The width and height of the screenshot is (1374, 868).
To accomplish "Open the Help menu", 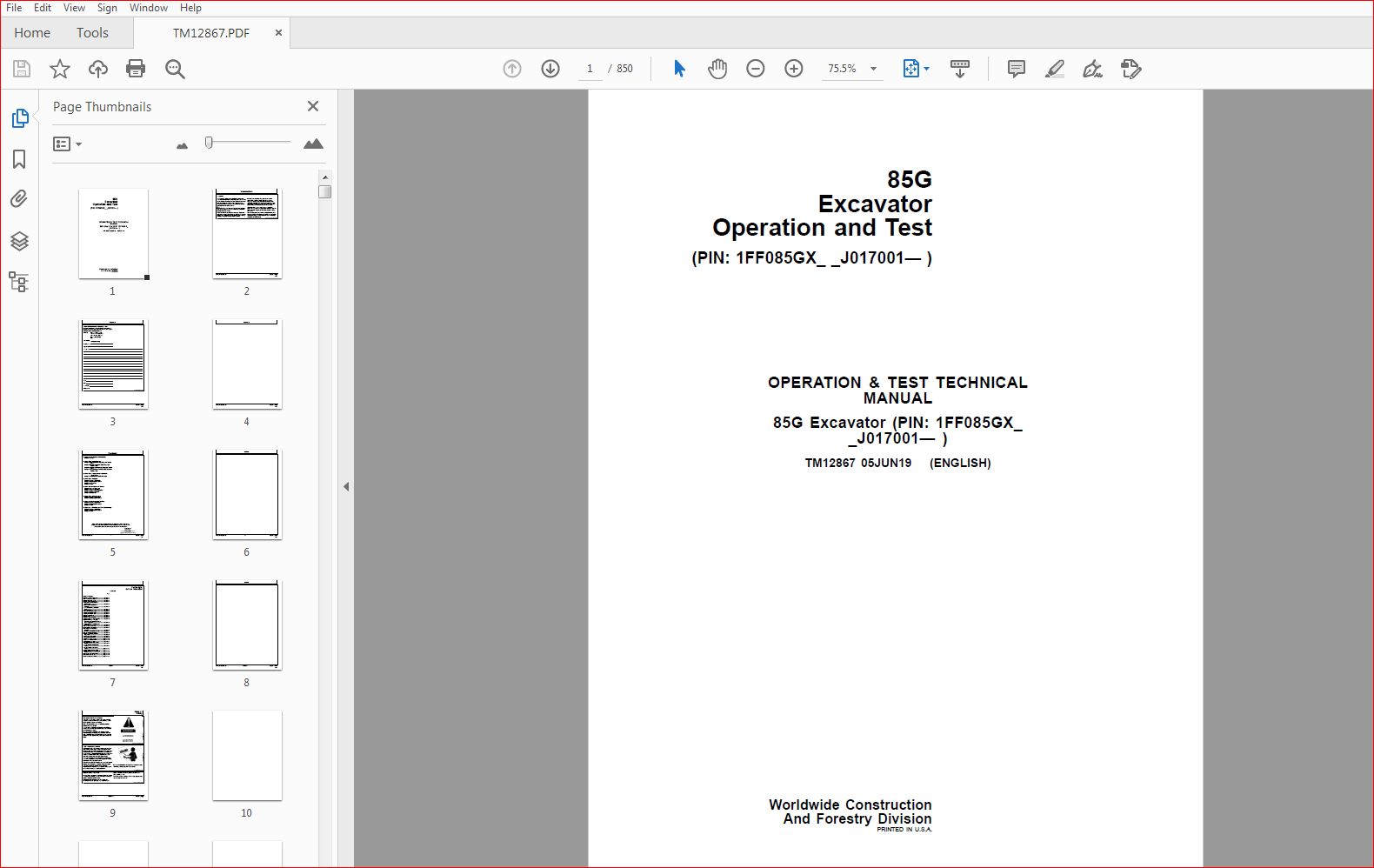I will [x=190, y=8].
